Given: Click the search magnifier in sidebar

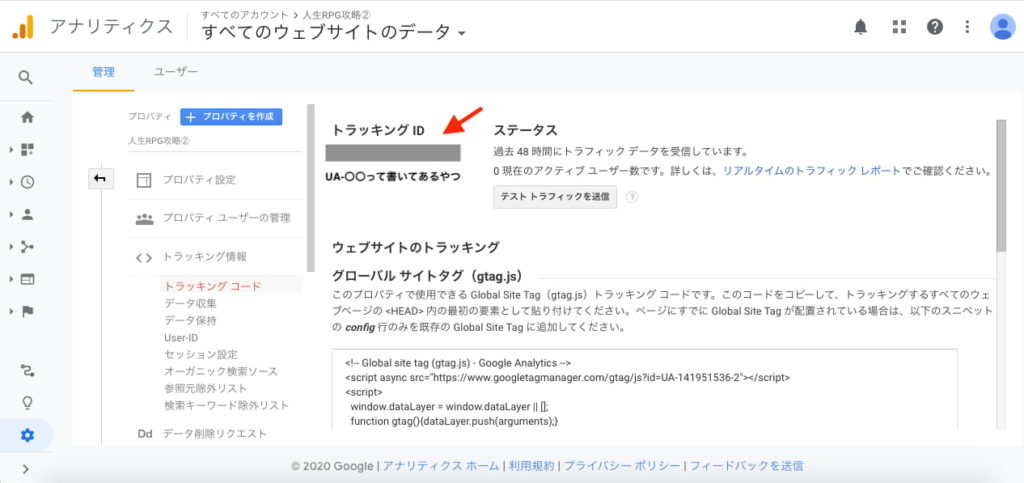Looking at the screenshot, I should click(25, 78).
